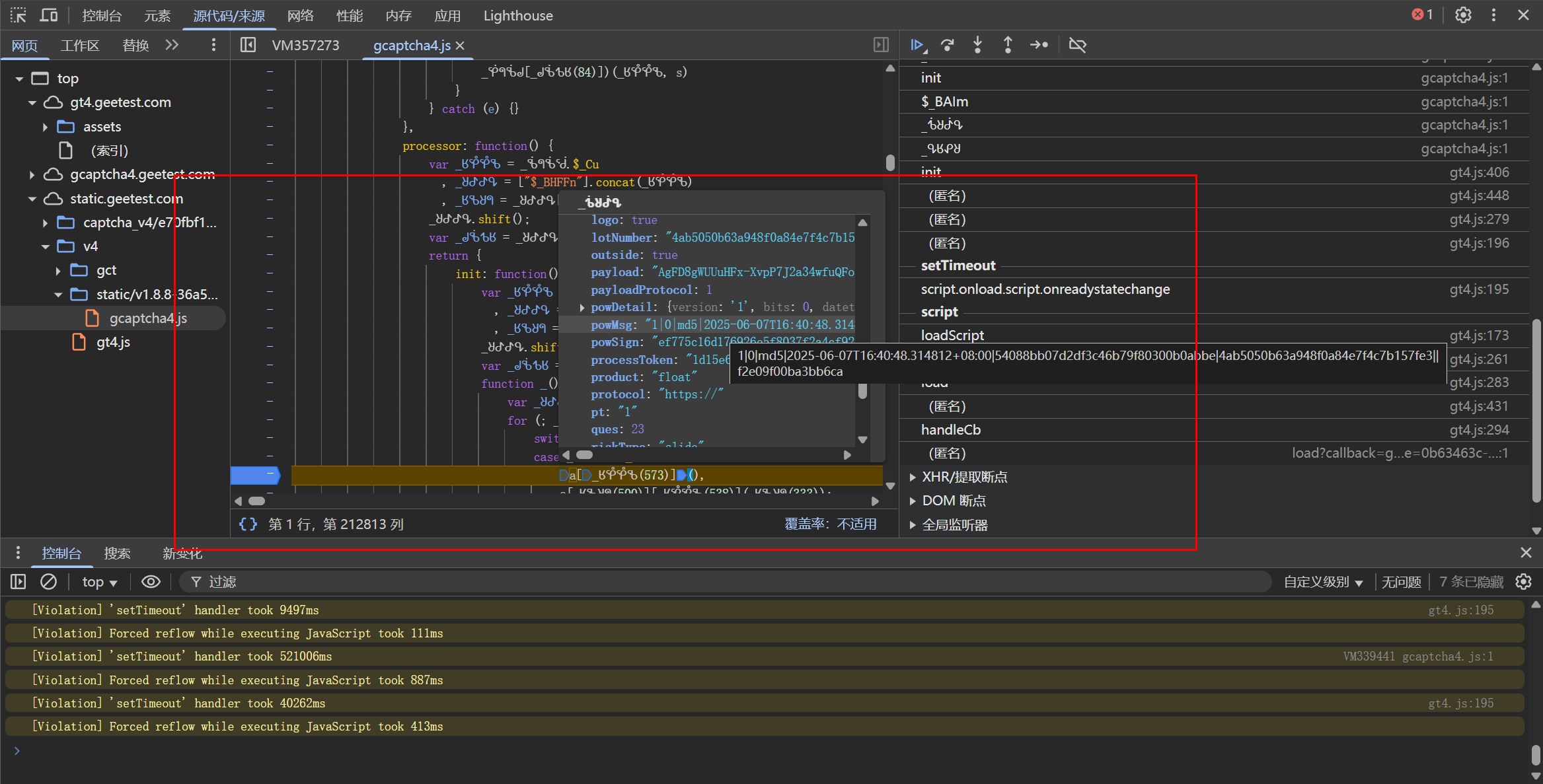Expand the DOM breakpoints section
Viewport: 1543px width, 784px height.
(913, 501)
